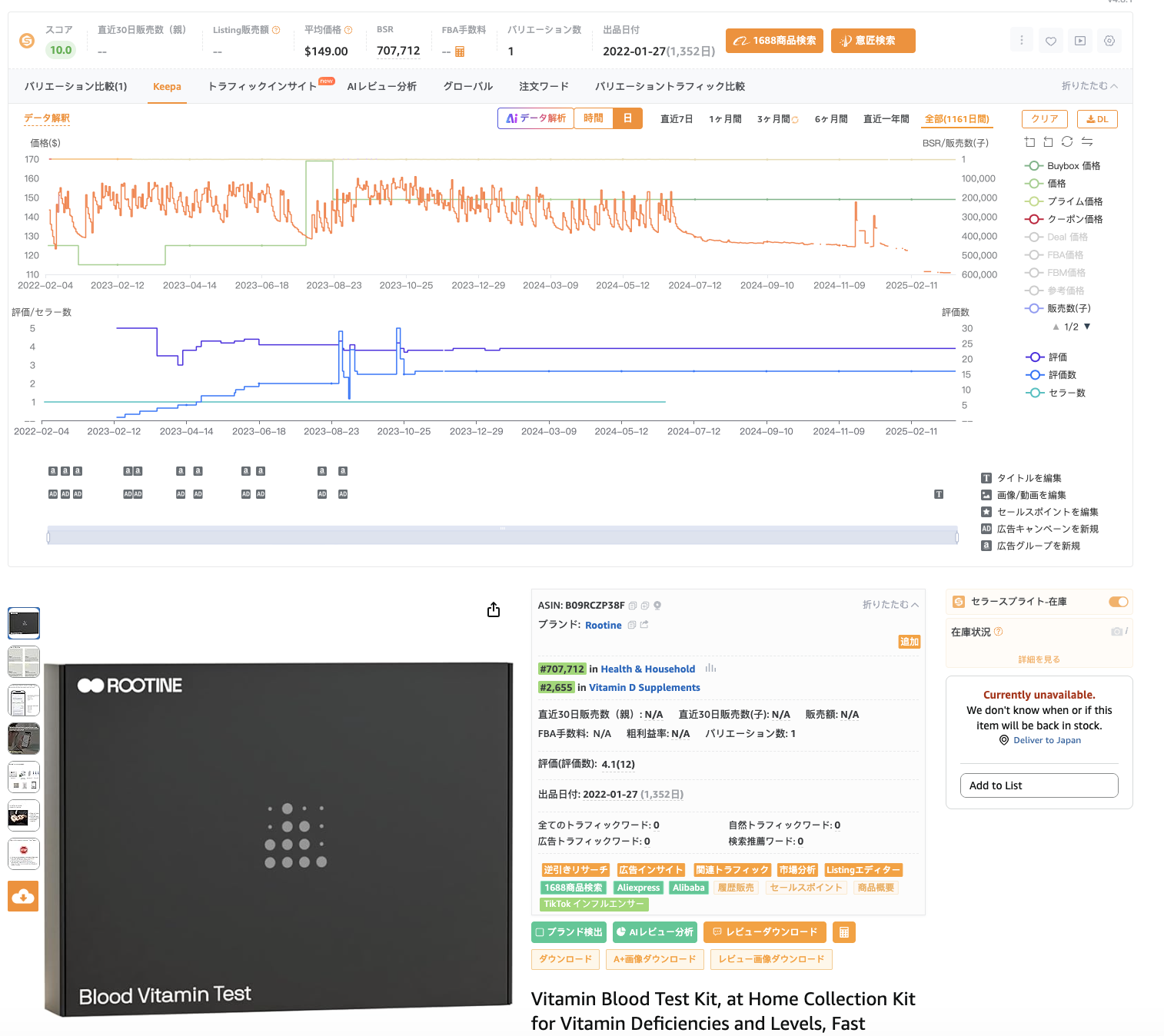
Task: Click the heart favorite icon in header
Action: click(1050, 41)
